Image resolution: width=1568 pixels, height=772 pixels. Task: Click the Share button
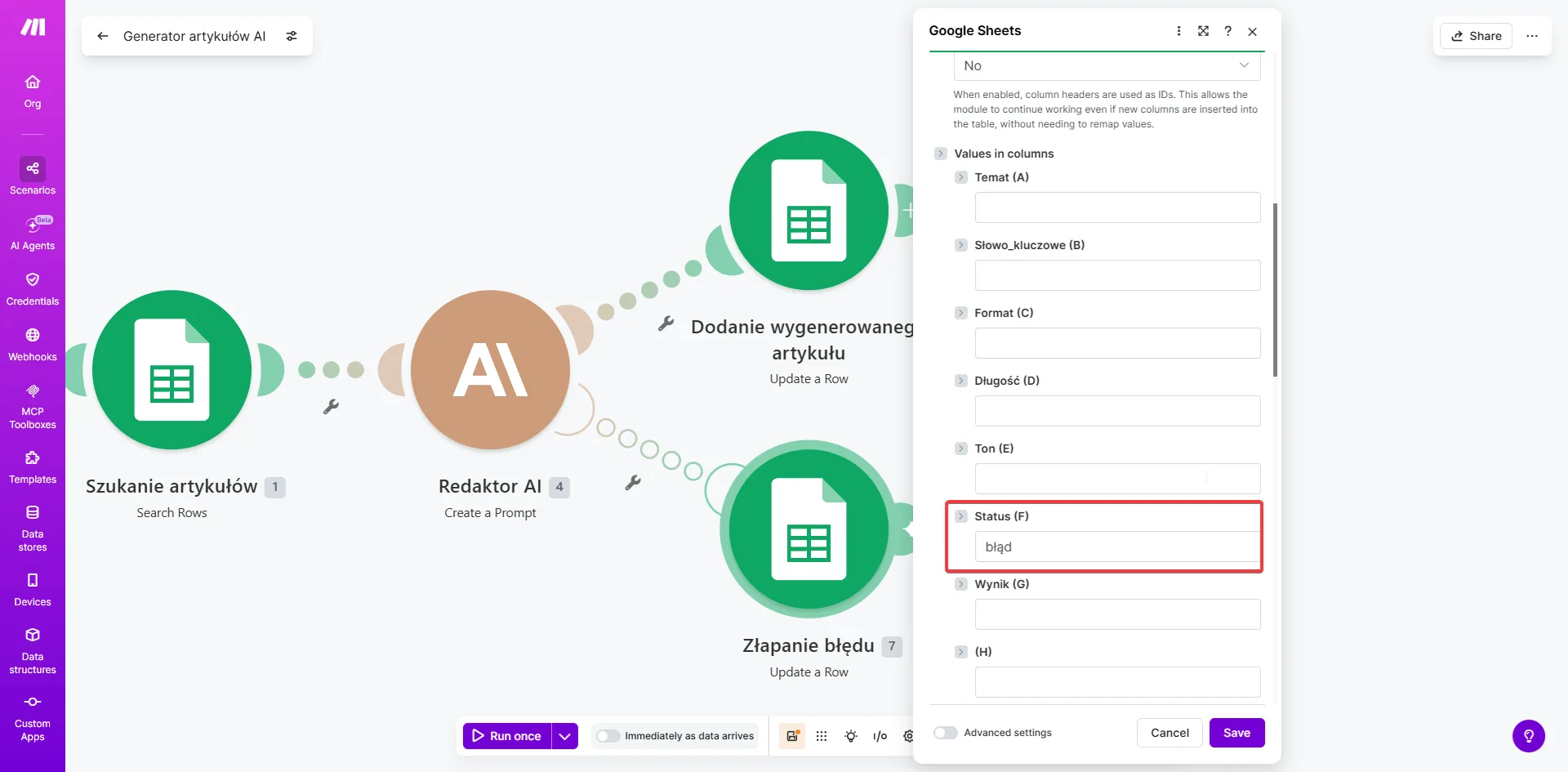1477,36
